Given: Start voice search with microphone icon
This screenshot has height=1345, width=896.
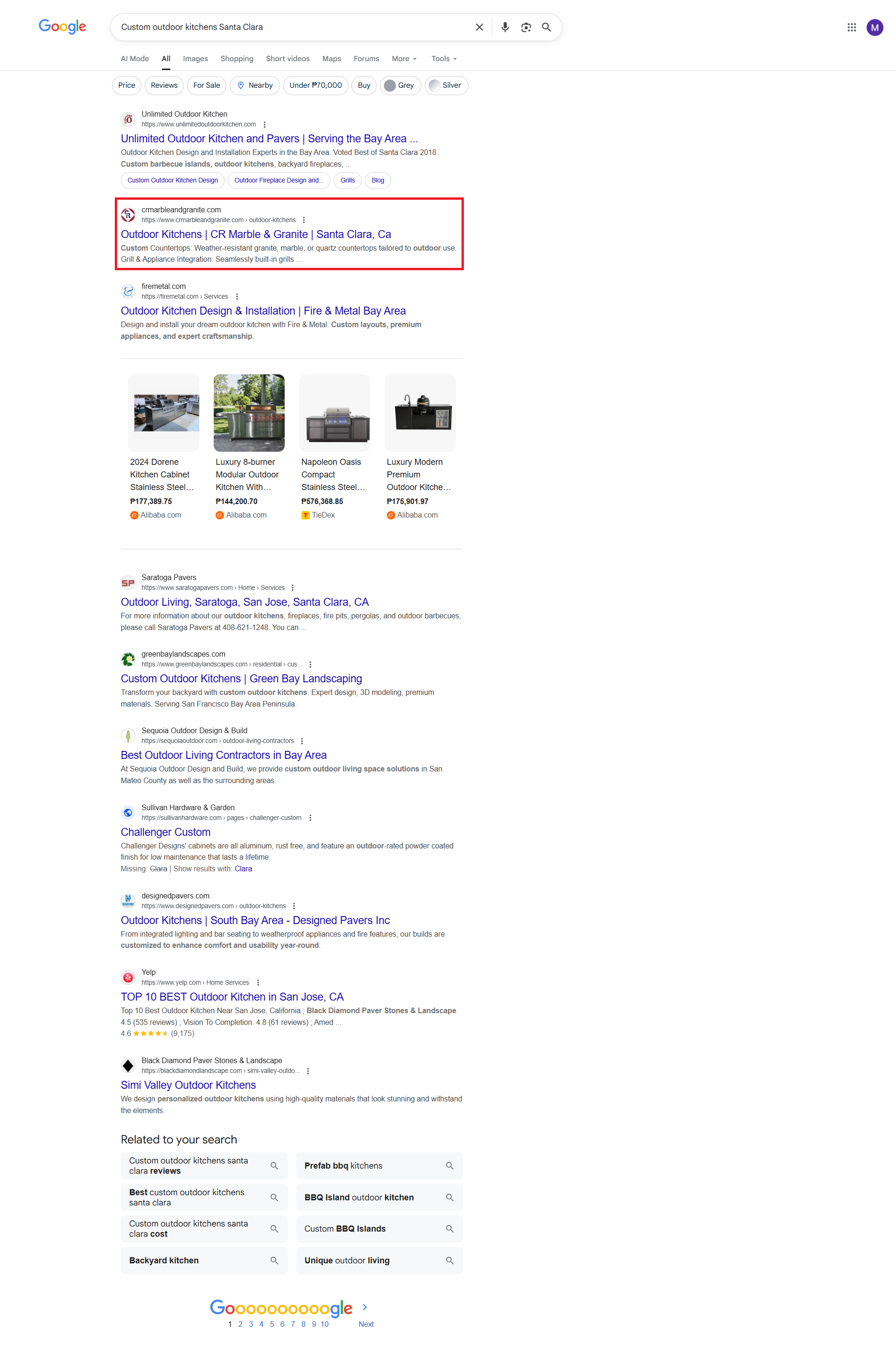Looking at the screenshot, I should [504, 27].
